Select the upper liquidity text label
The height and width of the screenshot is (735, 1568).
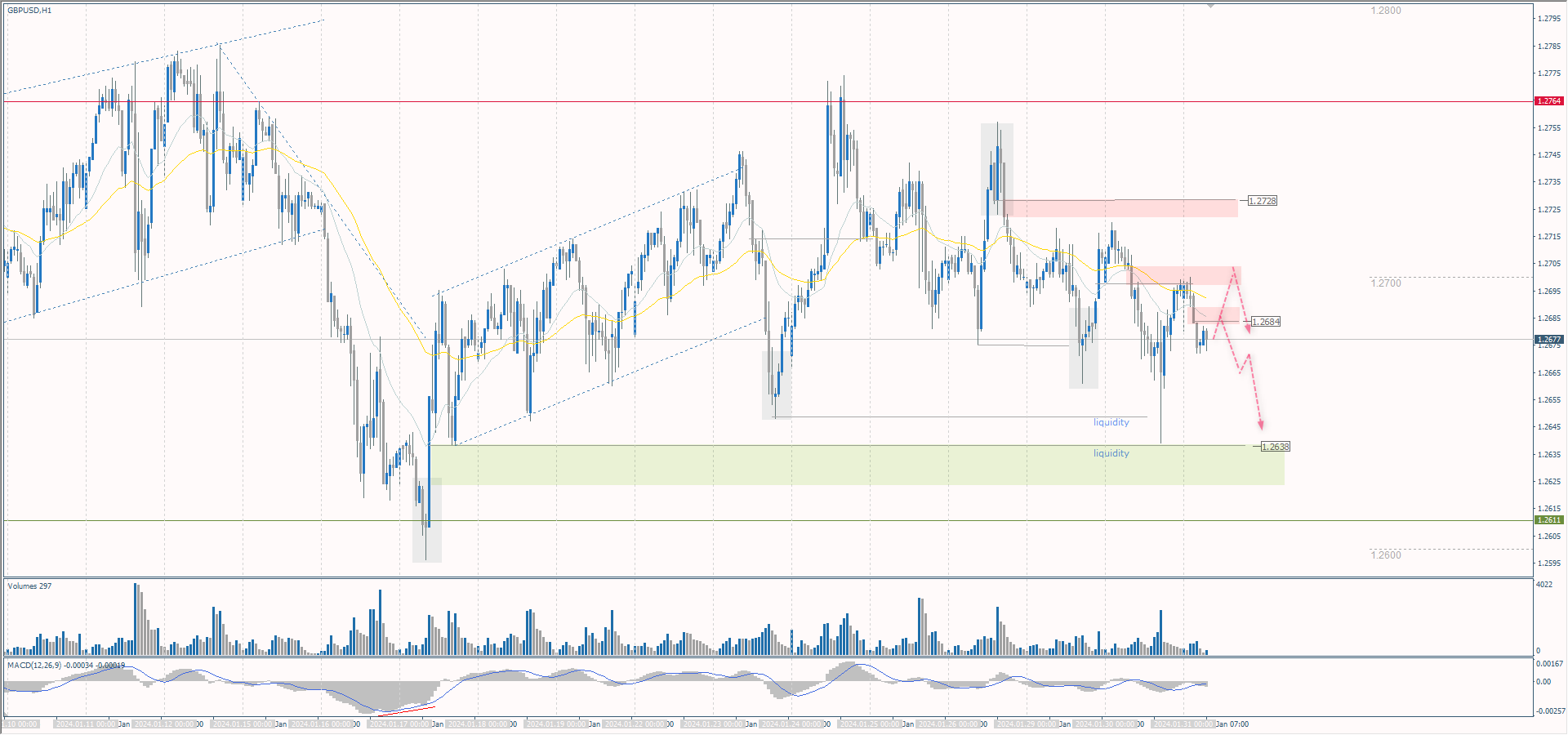1111,422
